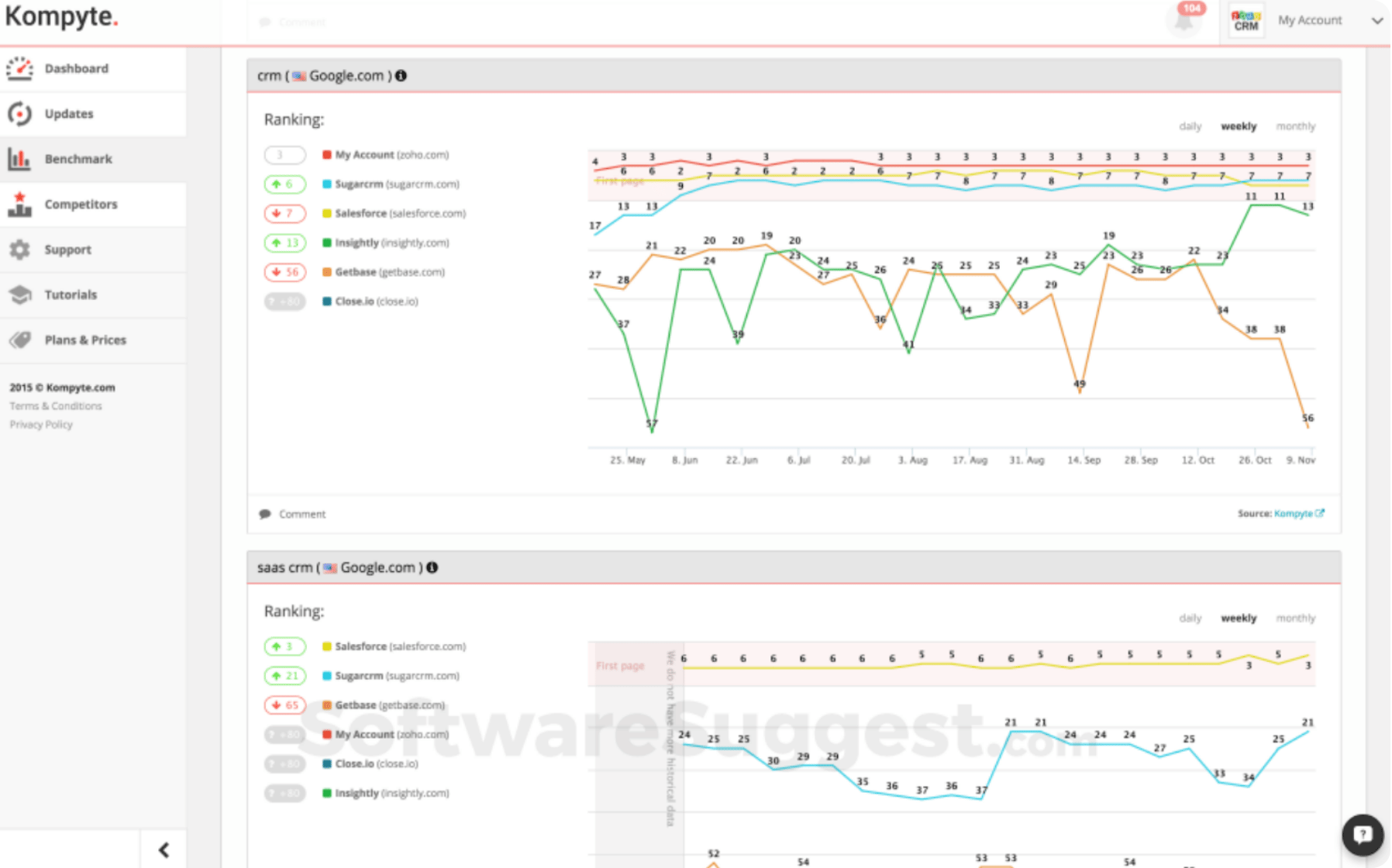Click Comment under the crm chart

pyautogui.click(x=301, y=515)
